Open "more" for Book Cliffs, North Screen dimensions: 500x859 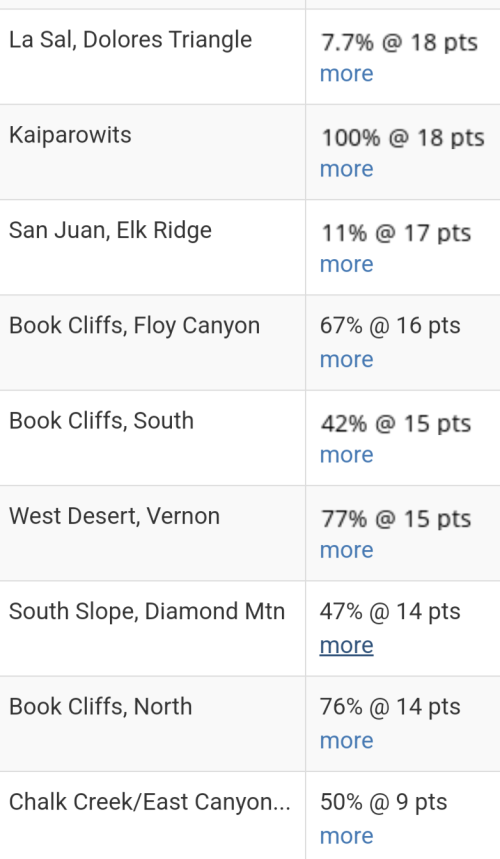(347, 741)
